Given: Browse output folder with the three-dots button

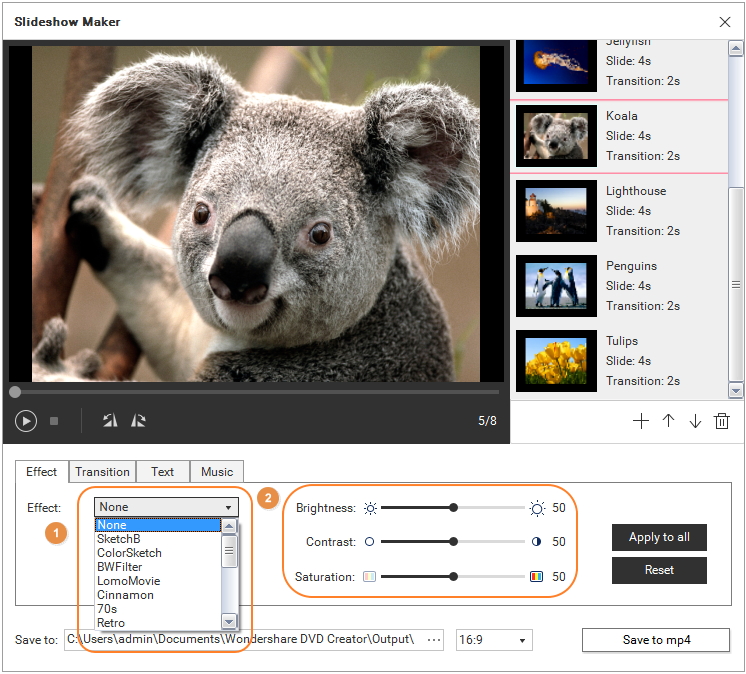Looking at the screenshot, I should pos(433,640).
